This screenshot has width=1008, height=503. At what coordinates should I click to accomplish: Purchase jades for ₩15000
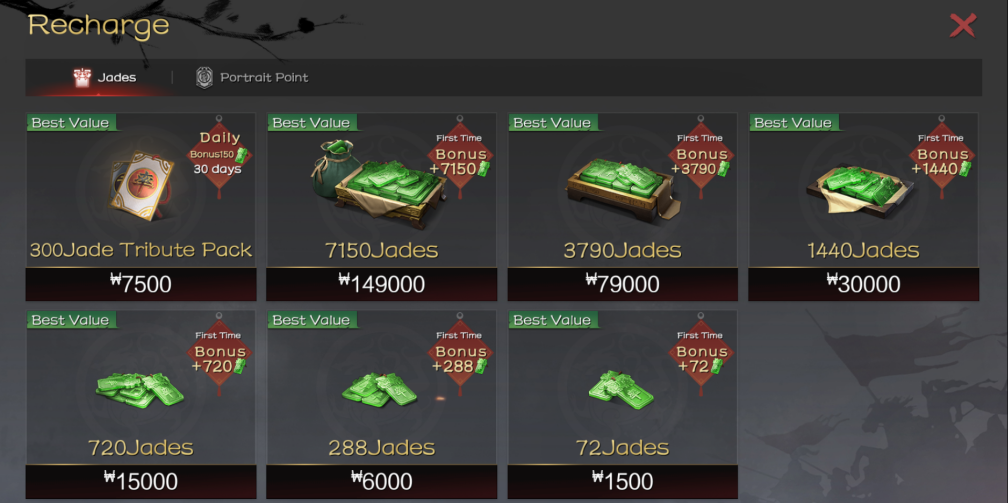click(141, 481)
